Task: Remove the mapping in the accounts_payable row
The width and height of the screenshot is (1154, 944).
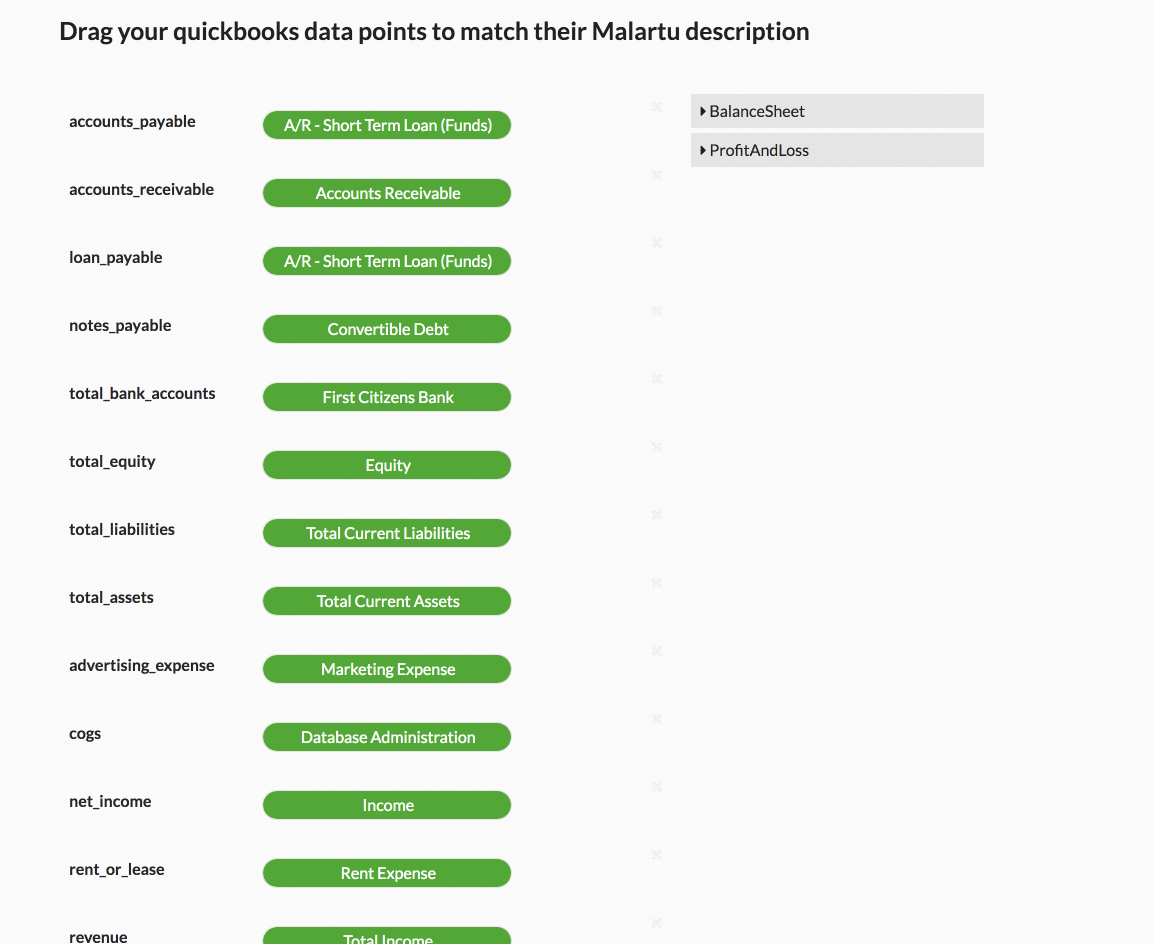Action: pos(656,107)
